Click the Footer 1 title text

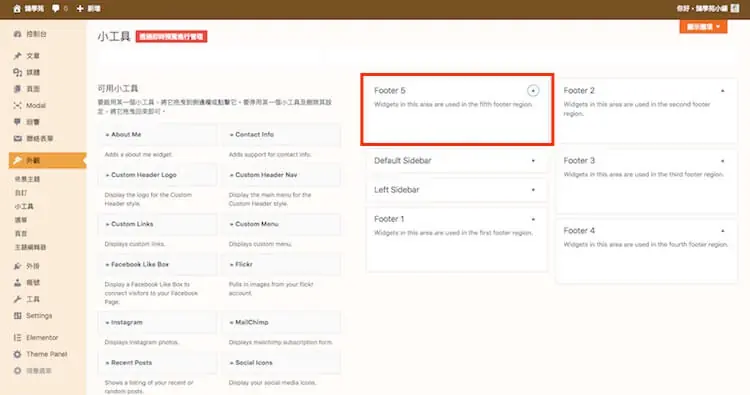pos(389,219)
